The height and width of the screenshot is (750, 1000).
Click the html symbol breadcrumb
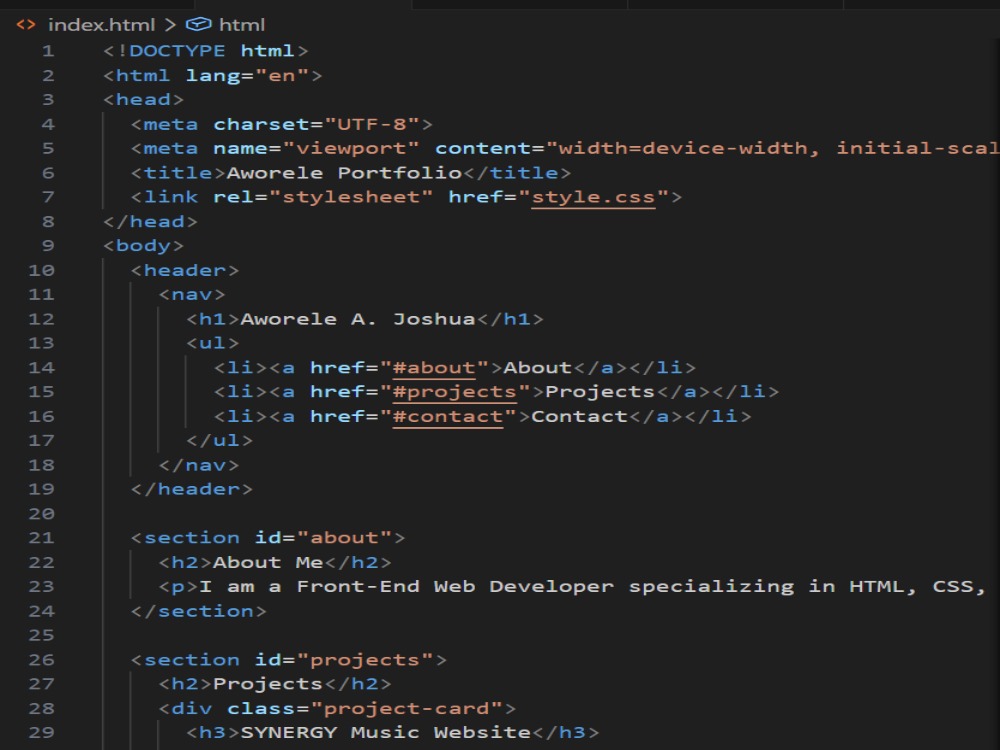click(242, 25)
